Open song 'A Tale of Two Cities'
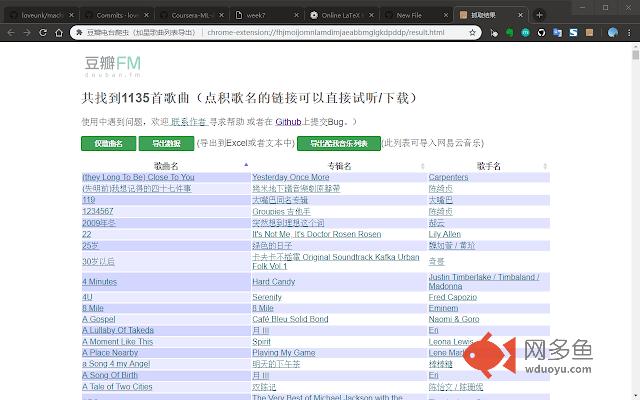Screen dimensions: 640x400 (x=117, y=387)
